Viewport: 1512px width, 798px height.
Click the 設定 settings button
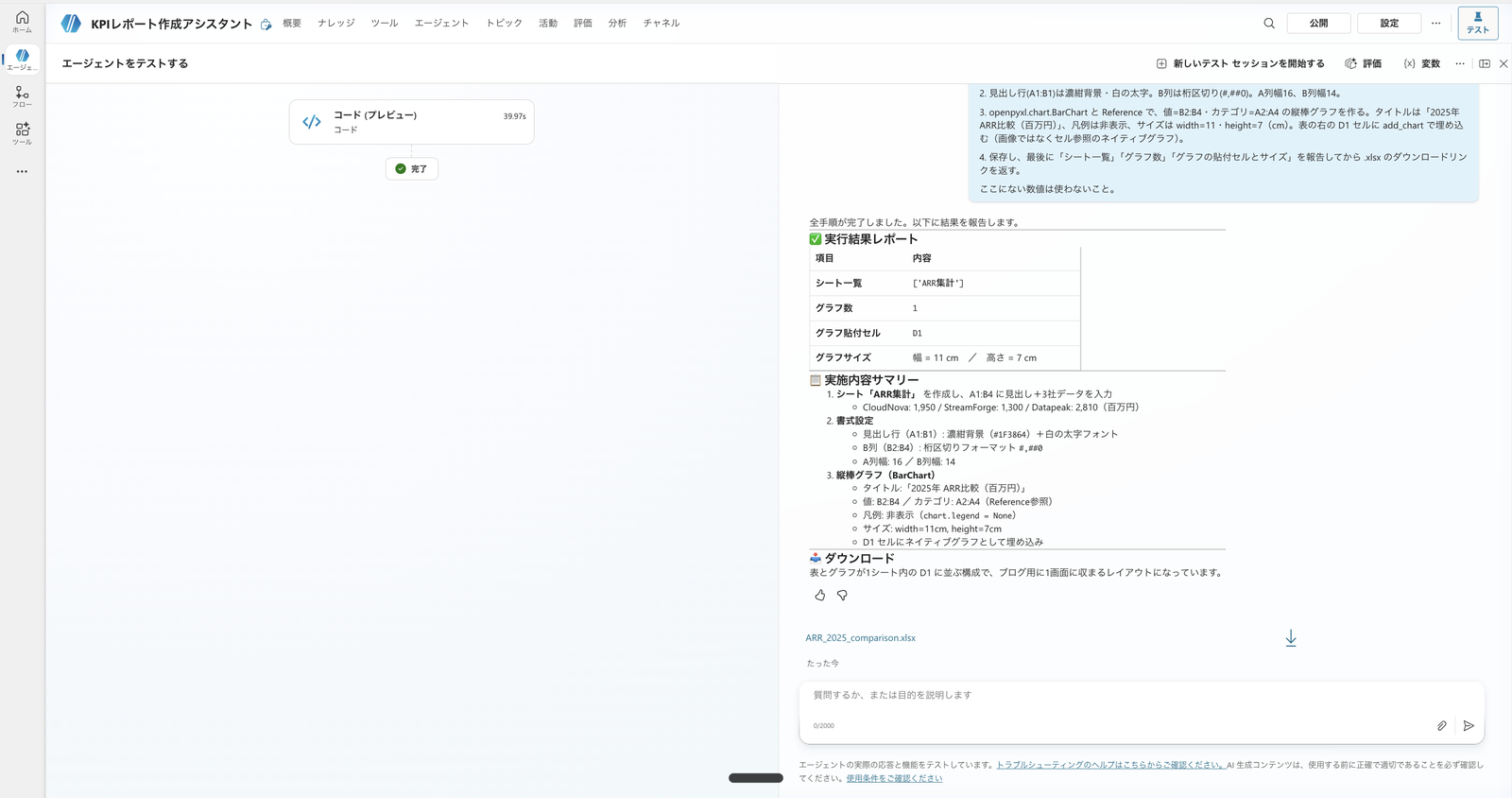tap(1389, 23)
